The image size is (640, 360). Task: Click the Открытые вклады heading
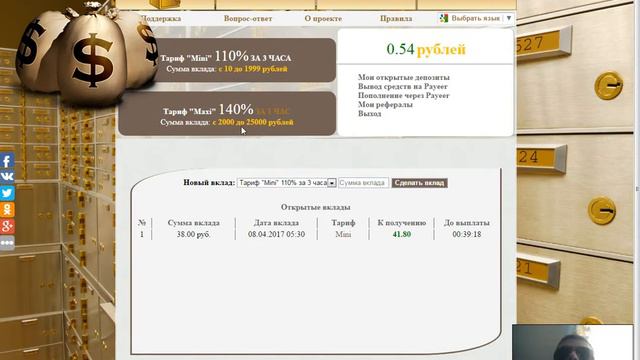point(316,207)
